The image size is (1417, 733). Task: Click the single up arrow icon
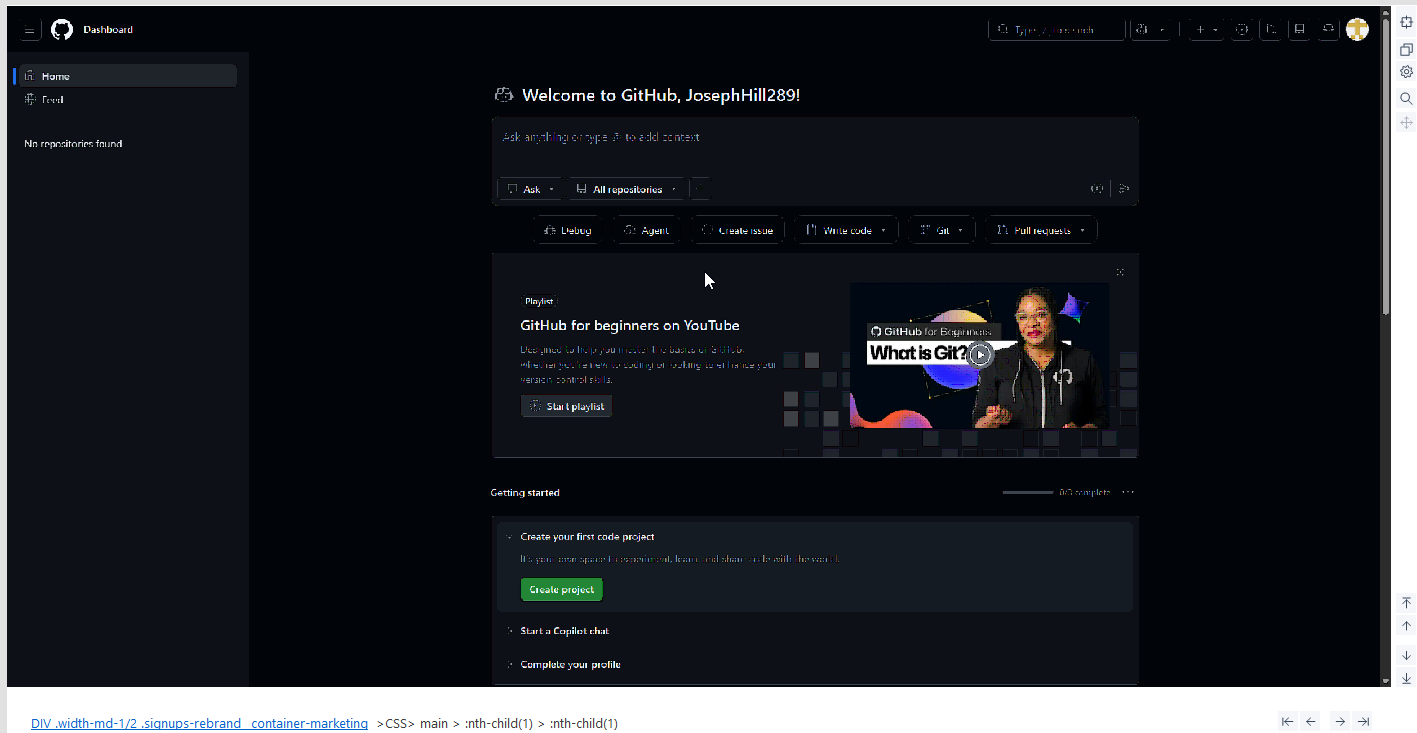tap(1406, 626)
